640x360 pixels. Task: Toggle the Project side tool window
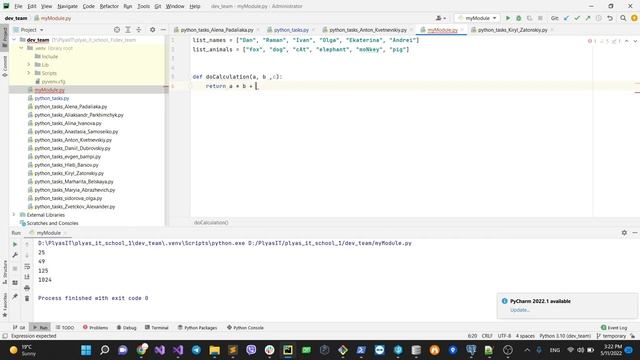[x=4, y=37]
